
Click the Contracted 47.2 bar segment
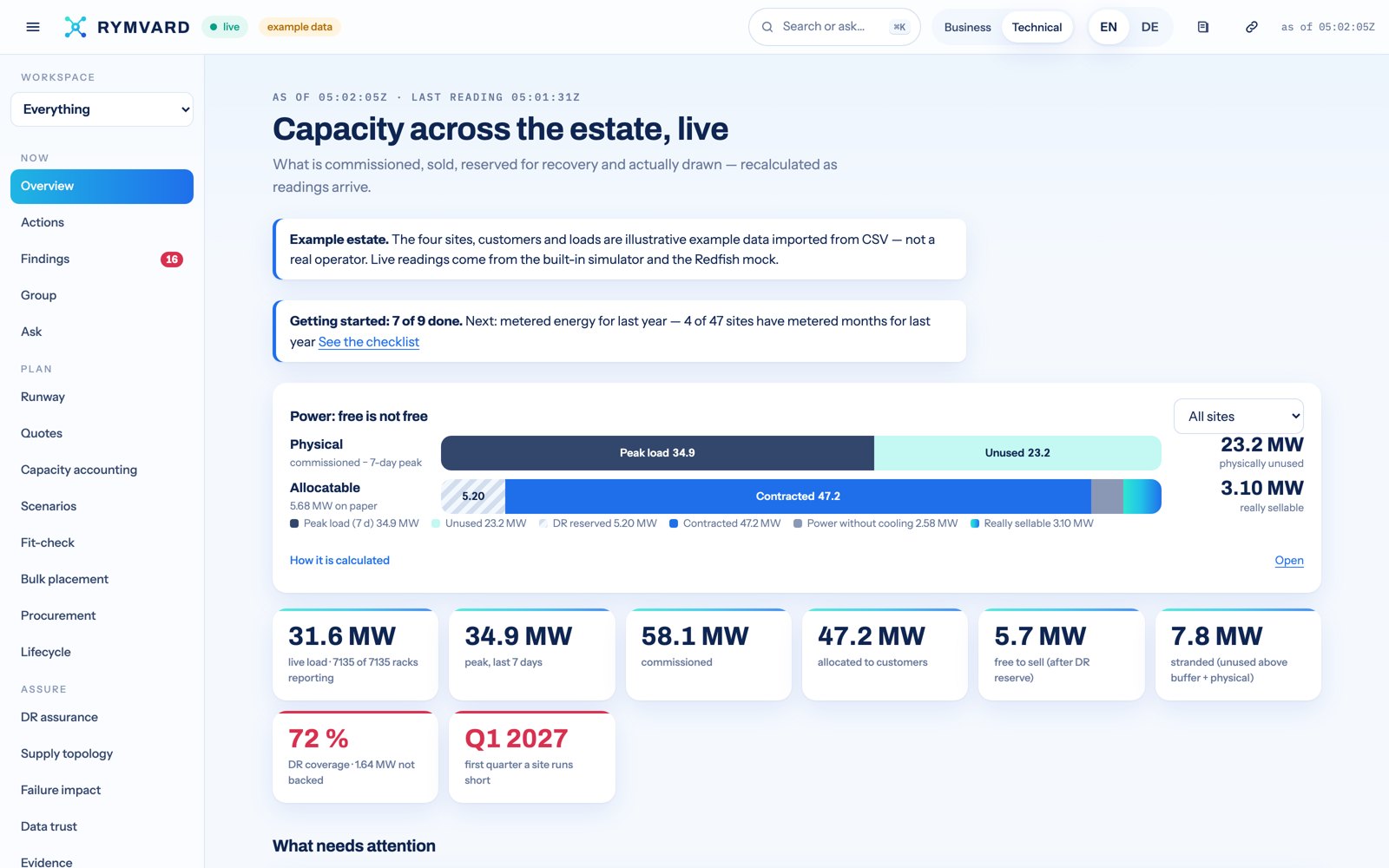click(798, 496)
